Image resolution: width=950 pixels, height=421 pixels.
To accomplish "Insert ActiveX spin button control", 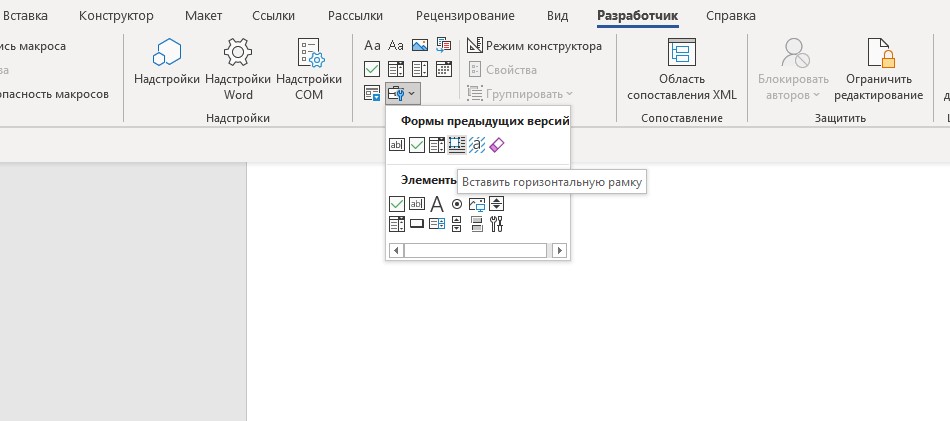I will click(497, 204).
